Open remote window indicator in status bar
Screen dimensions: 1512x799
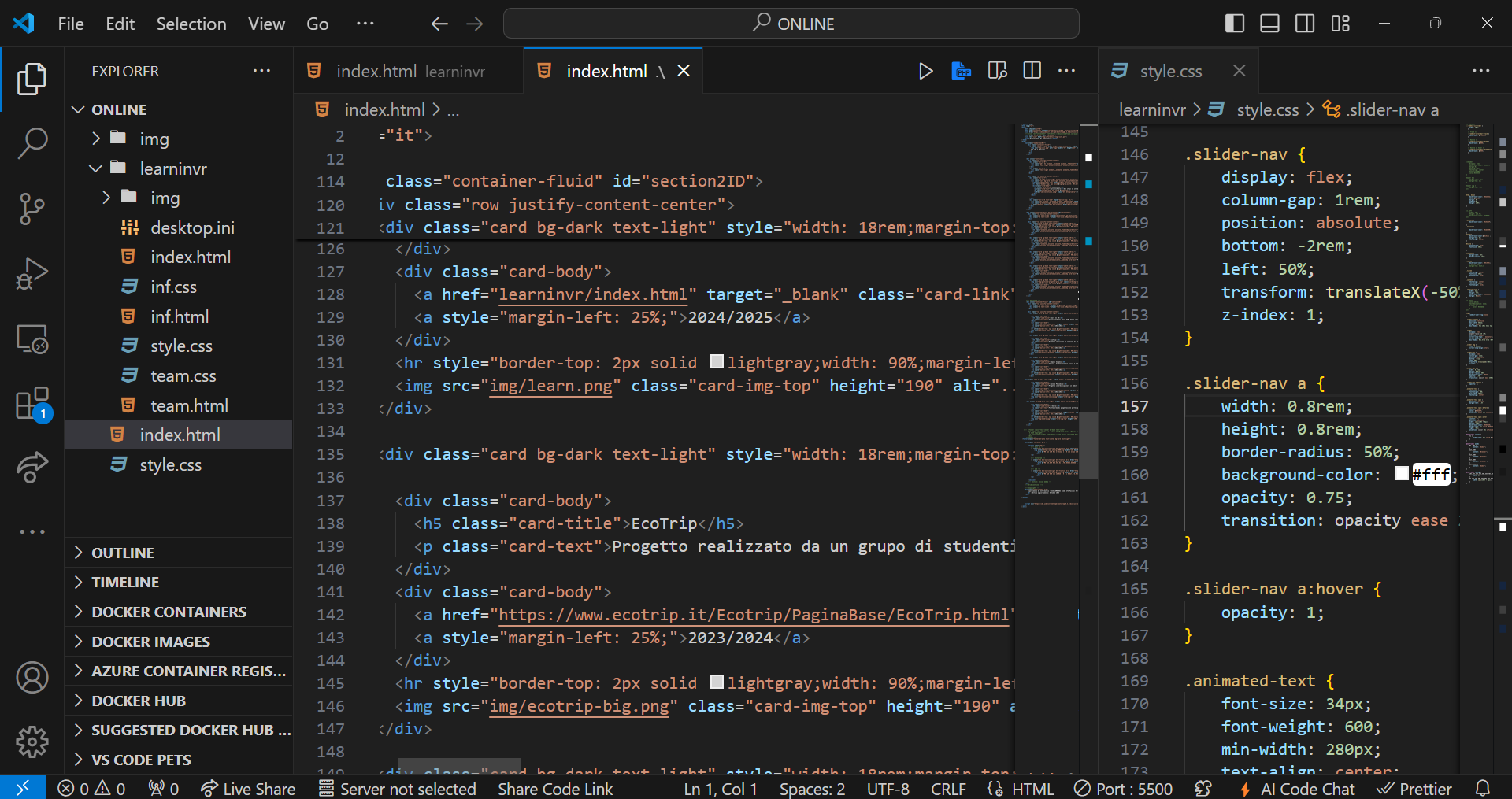[22, 788]
